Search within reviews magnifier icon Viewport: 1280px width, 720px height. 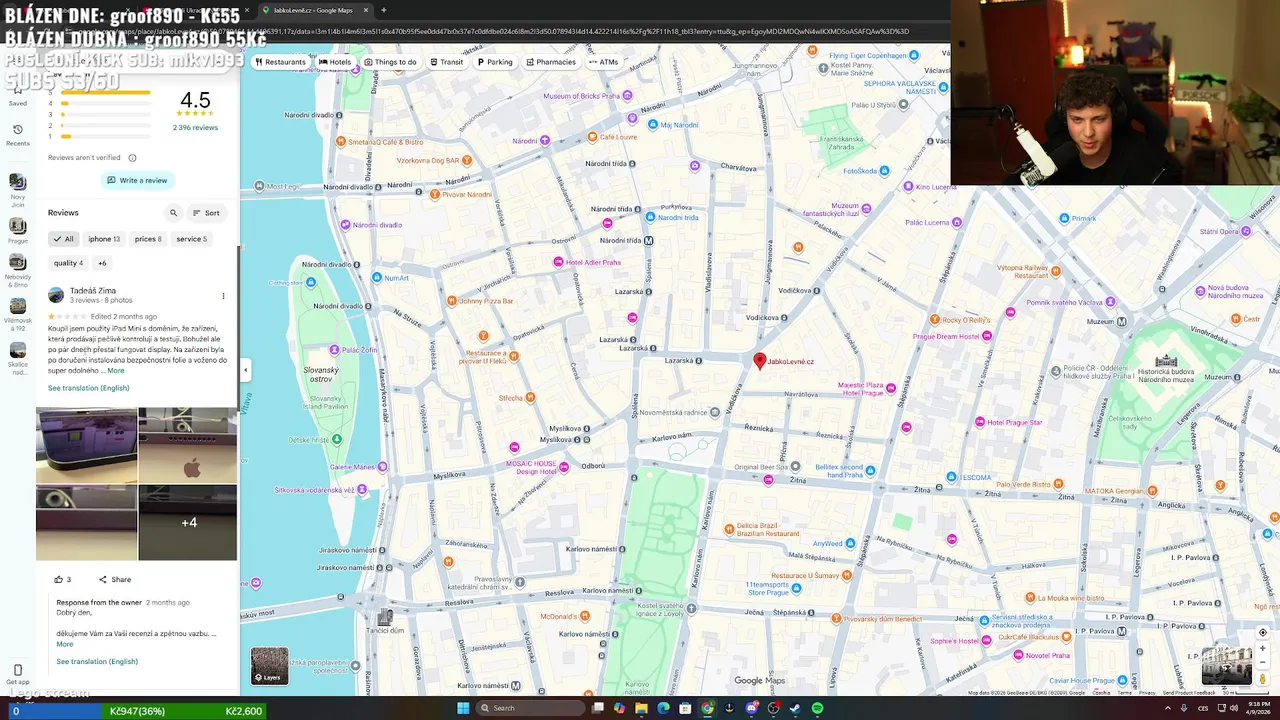pyautogui.click(x=173, y=213)
